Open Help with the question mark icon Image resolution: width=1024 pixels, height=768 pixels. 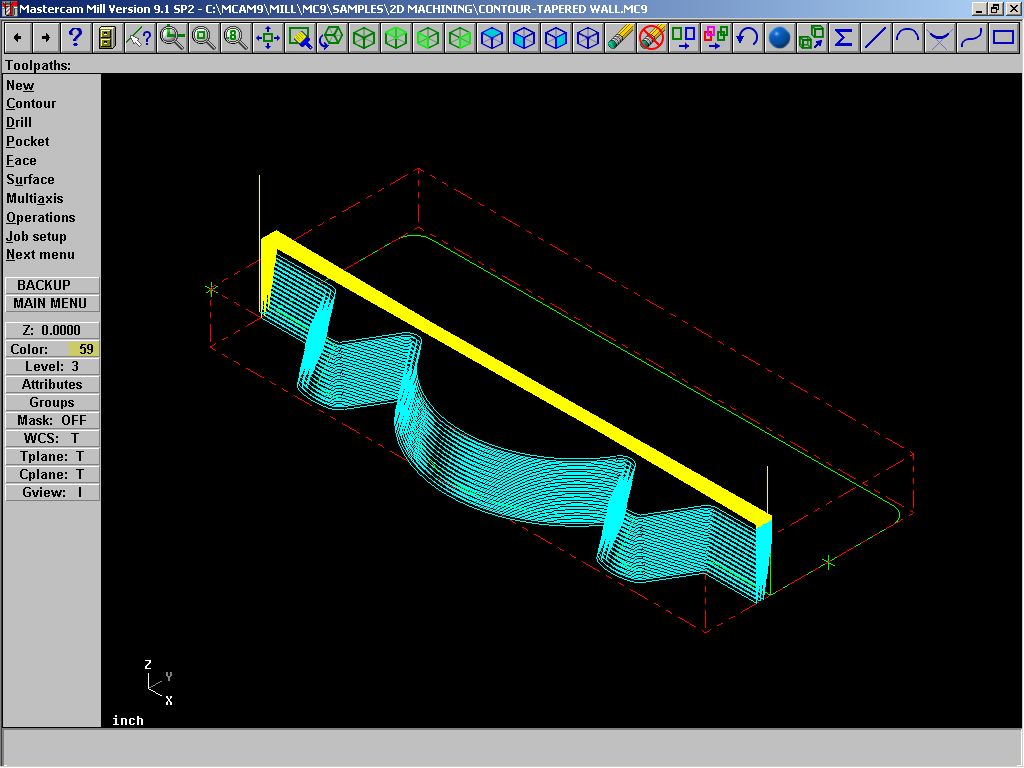[x=75, y=38]
